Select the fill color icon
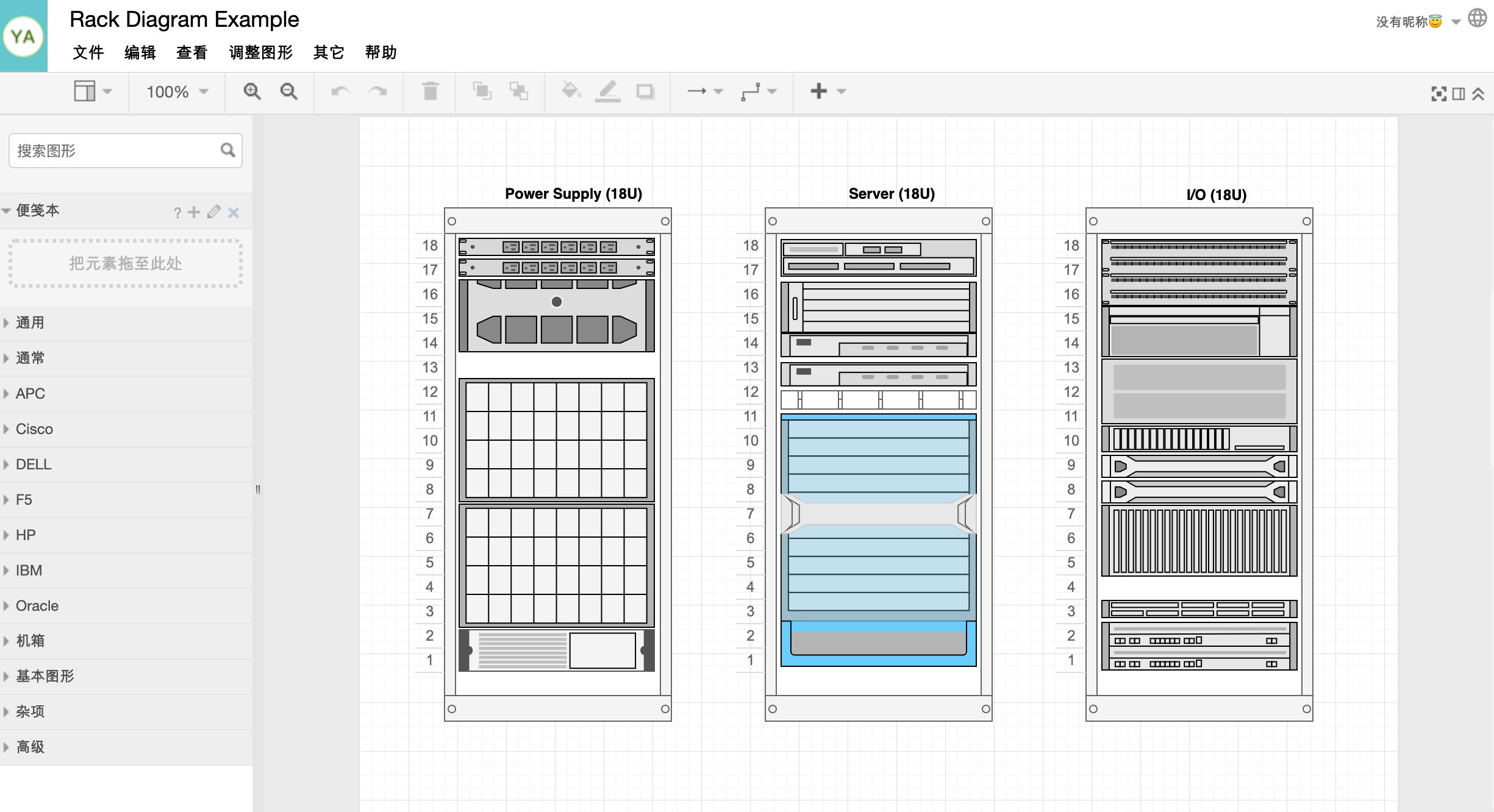 tap(570, 91)
